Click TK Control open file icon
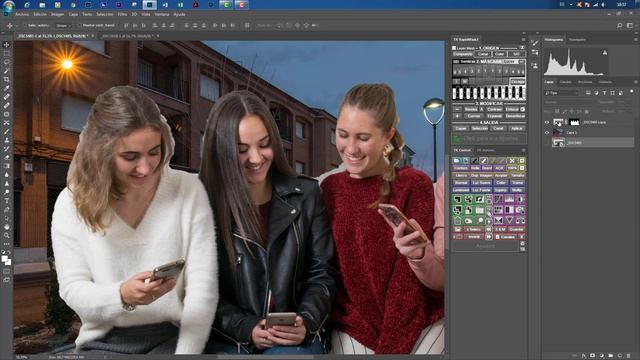 click(x=456, y=161)
